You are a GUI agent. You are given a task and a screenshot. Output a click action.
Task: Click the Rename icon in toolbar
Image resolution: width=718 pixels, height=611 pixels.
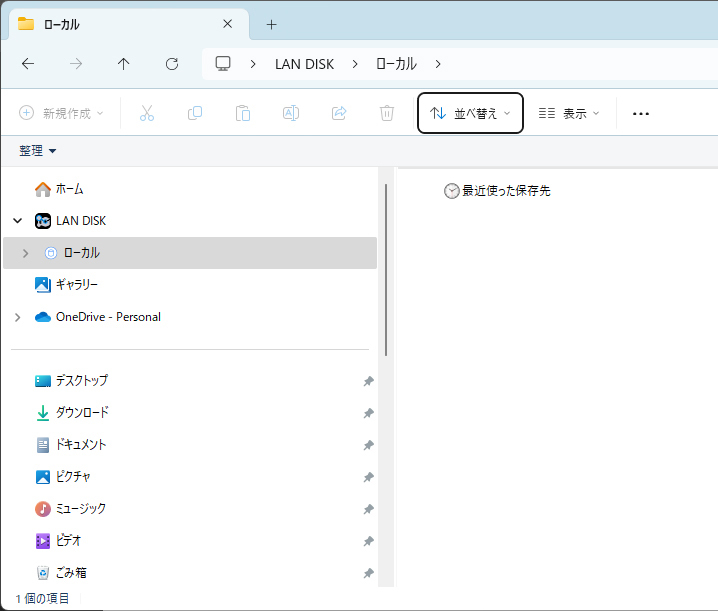coord(291,114)
